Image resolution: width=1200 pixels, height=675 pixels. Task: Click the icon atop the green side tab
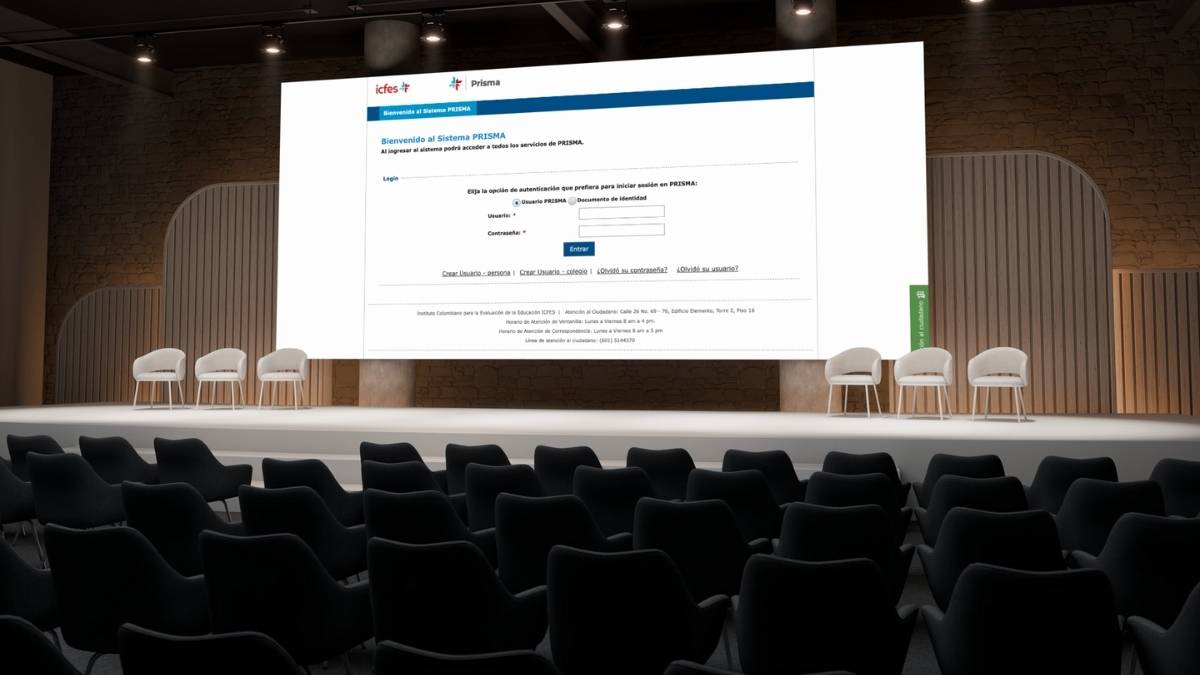(919, 295)
